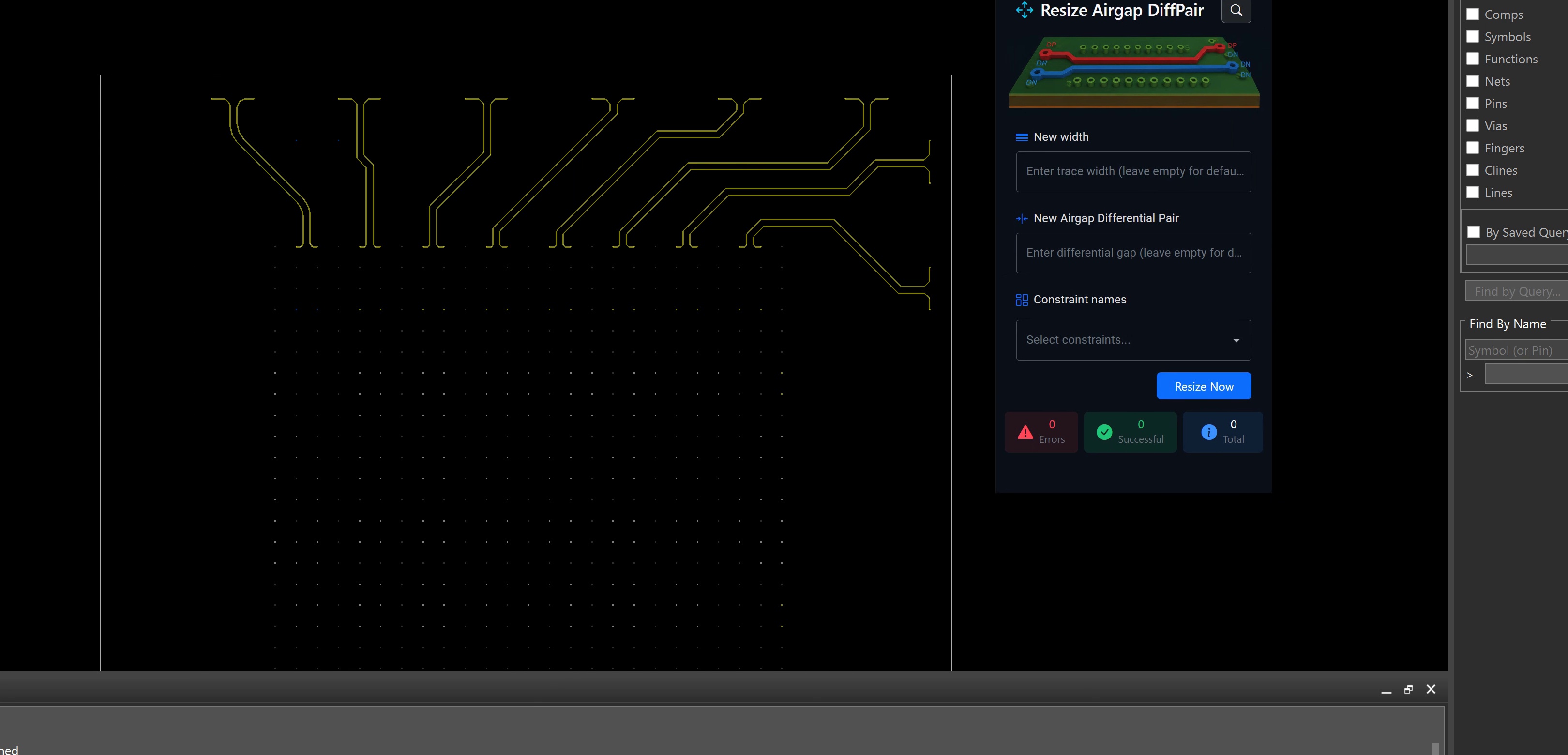The image size is (1568, 755).
Task: Enable the Lines checkbox
Action: pyautogui.click(x=1473, y=193)
